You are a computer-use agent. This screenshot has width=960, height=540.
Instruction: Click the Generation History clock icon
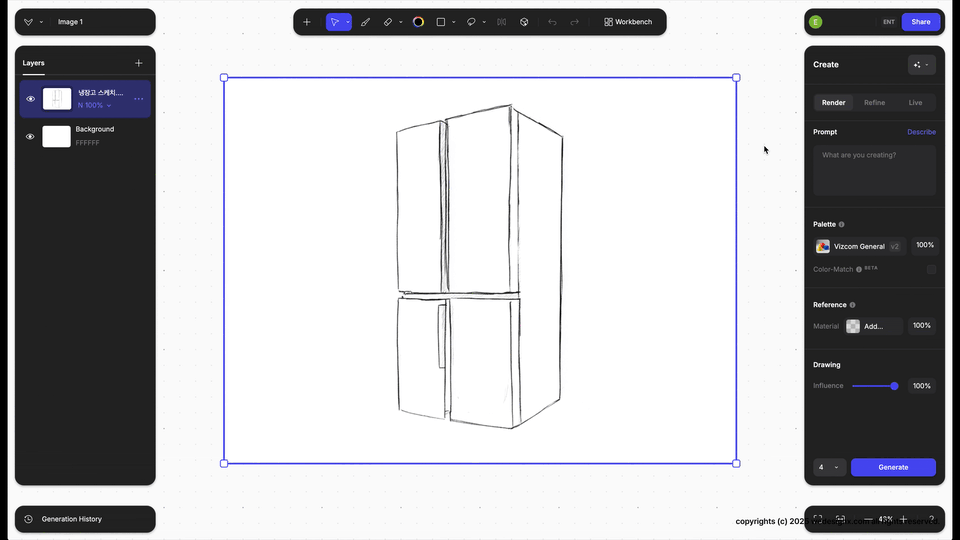(x=28, y=519)
